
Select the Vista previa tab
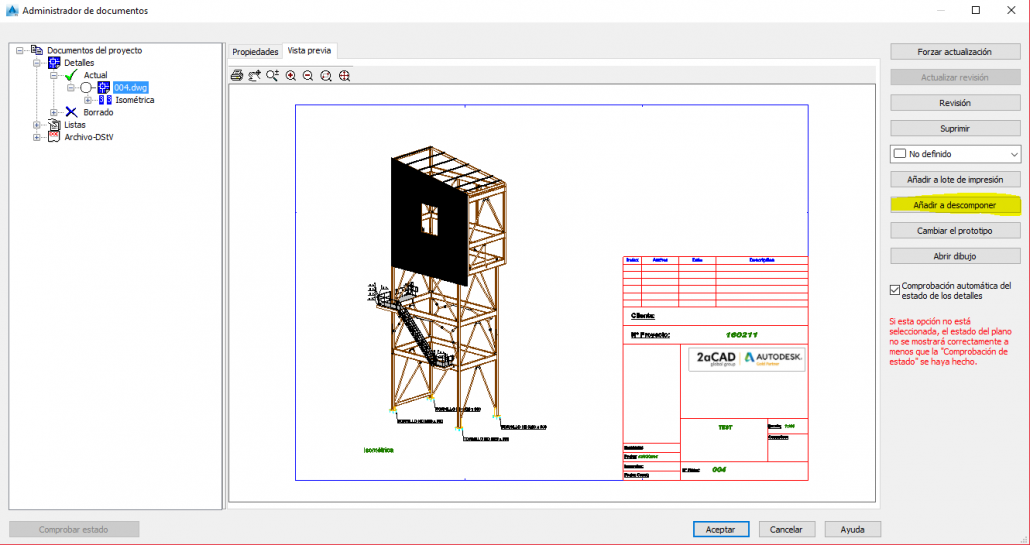(309, 50)
